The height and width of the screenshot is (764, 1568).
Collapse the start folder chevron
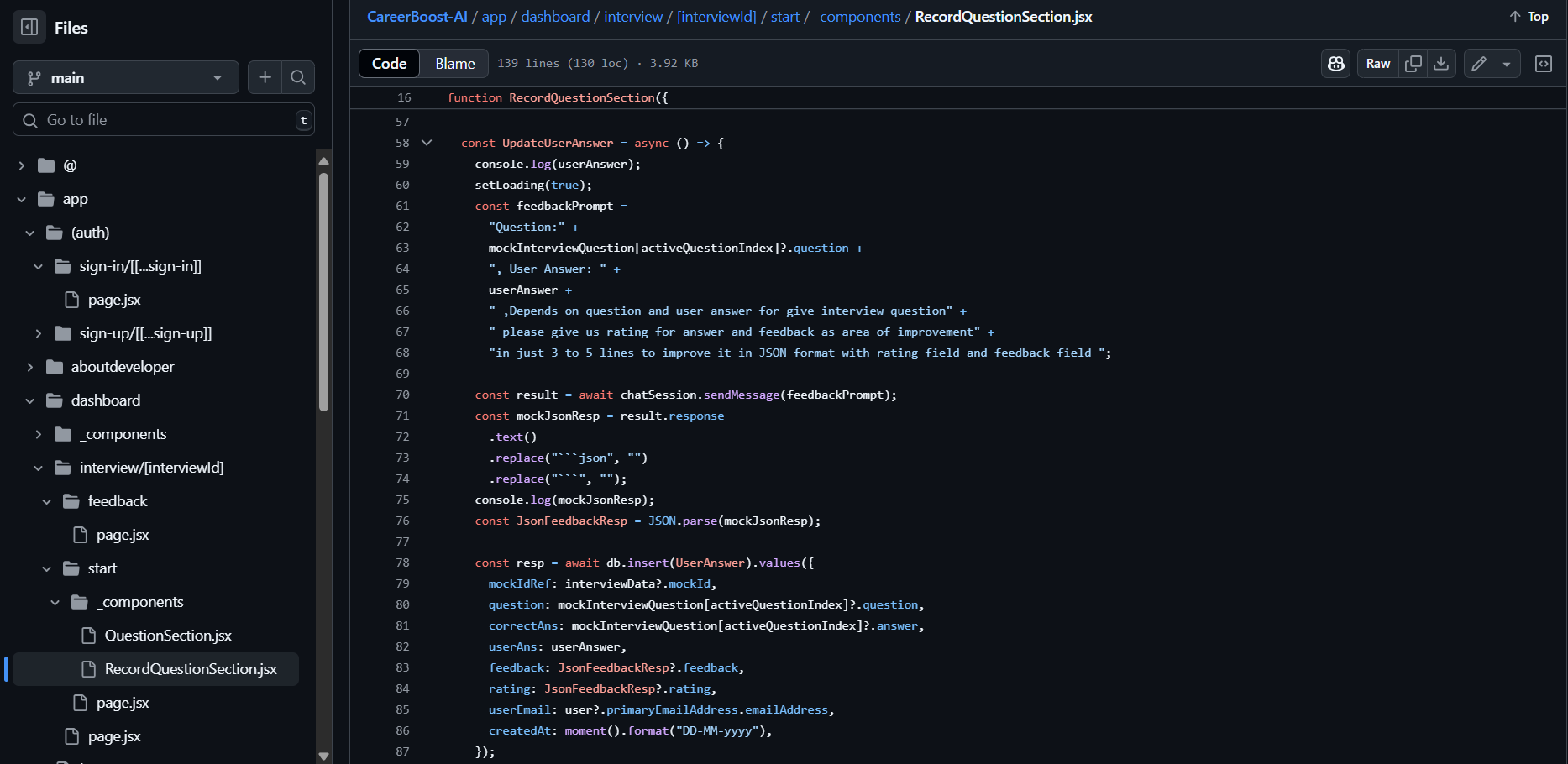tap(47, 568)
